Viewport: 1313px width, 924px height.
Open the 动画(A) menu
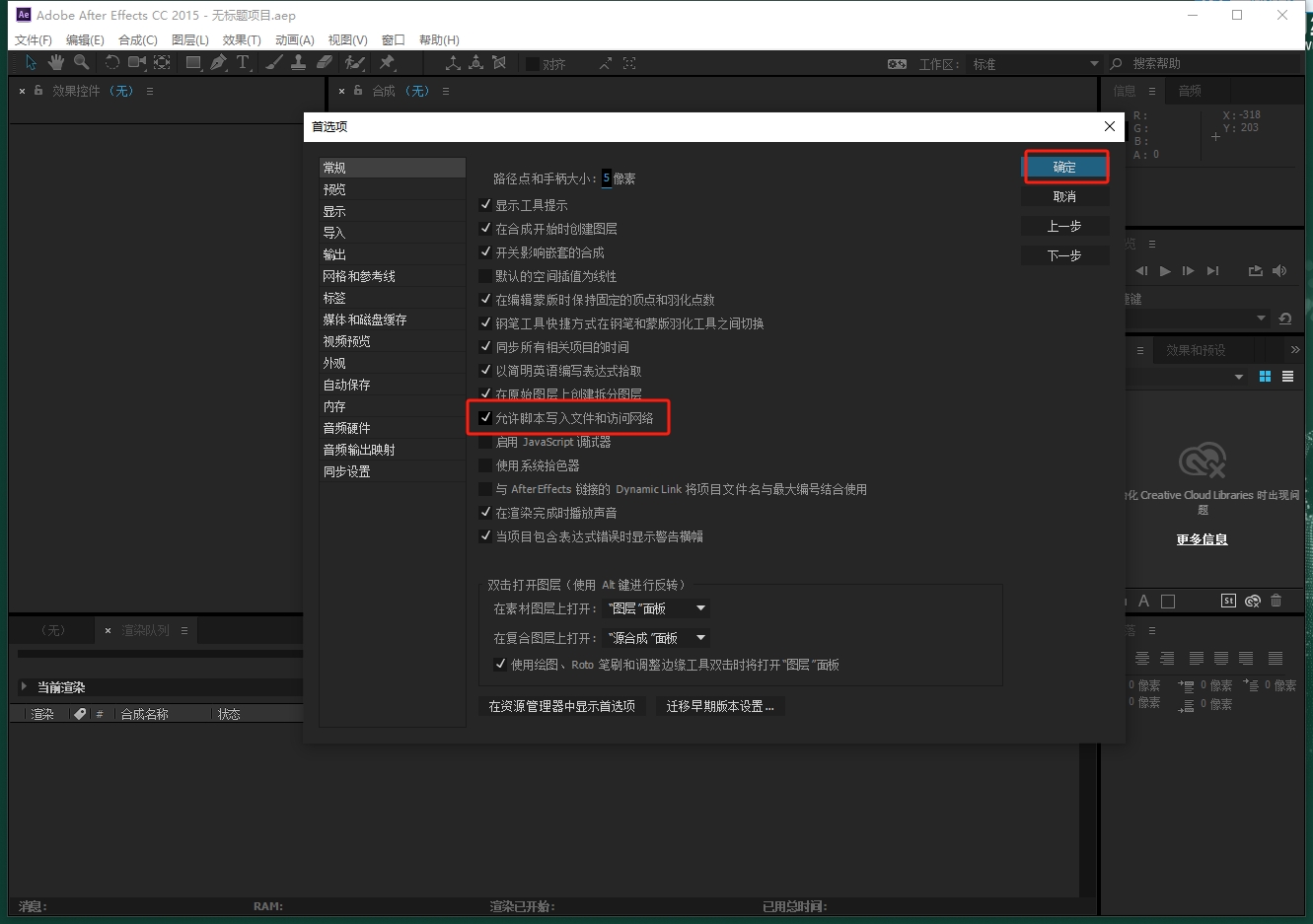(295, 40)
